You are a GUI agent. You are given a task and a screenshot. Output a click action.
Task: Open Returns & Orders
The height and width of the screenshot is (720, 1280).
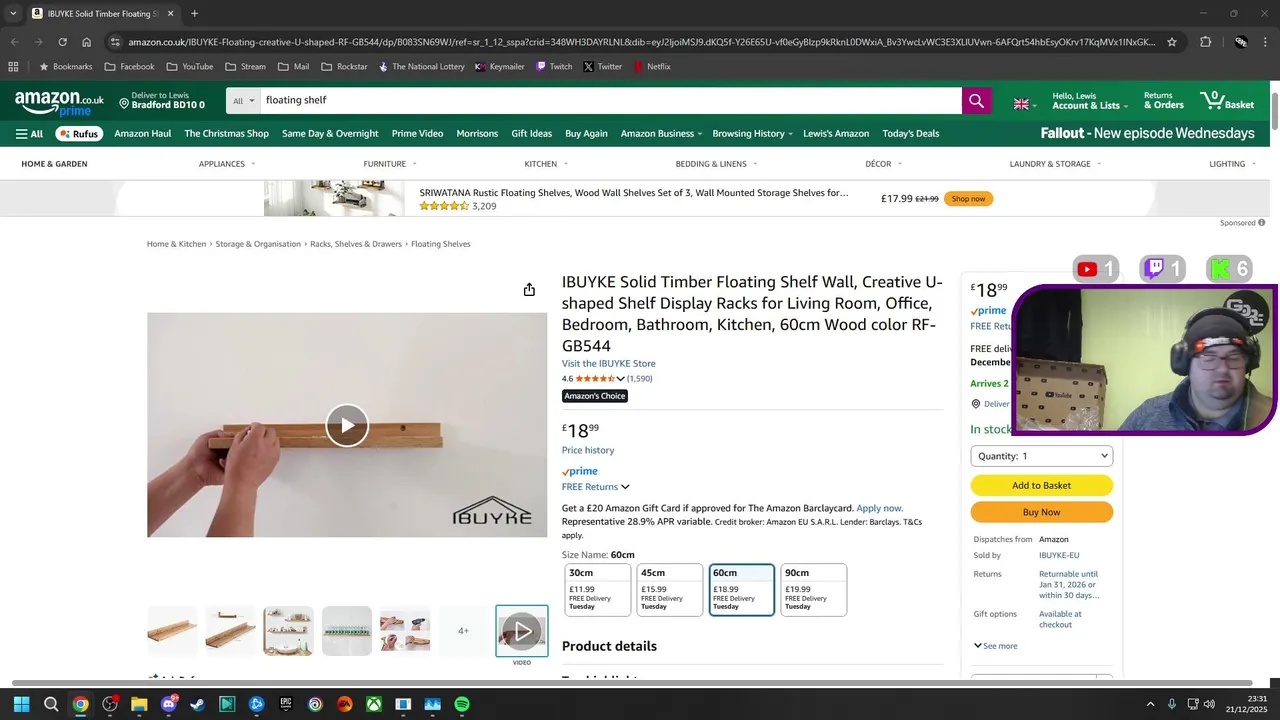(x=1163, y=101)
